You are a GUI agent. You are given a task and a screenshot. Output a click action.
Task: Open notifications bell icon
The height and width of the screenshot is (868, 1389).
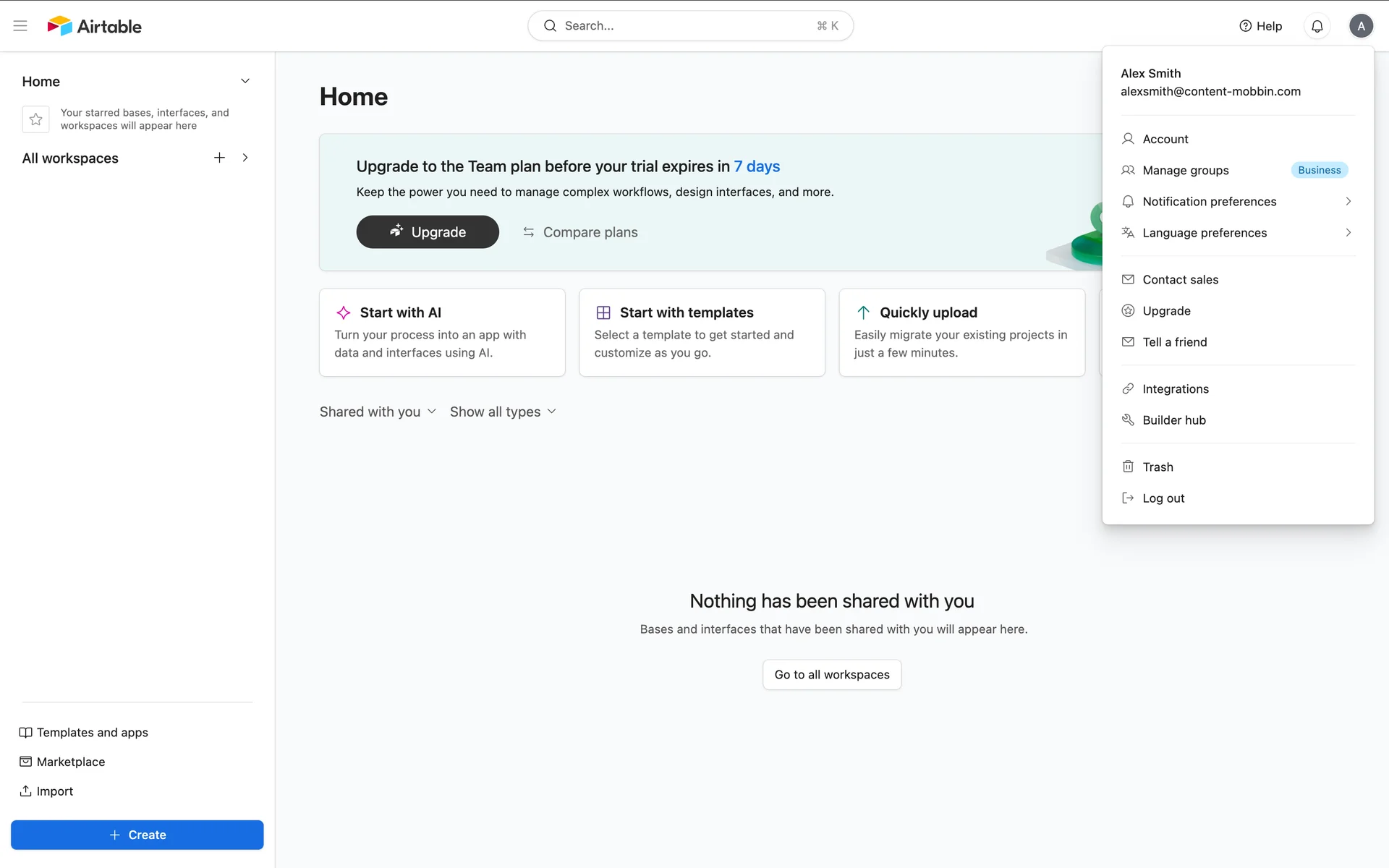tap(1317, 26)
